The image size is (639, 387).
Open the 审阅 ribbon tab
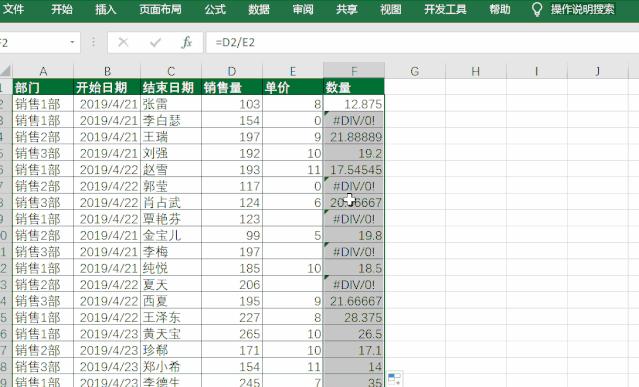tap(303, 9)
